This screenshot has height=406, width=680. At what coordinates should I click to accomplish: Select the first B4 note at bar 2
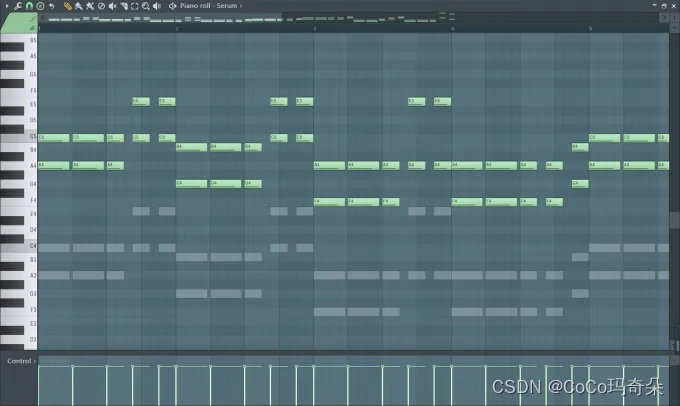coord(192,147)
